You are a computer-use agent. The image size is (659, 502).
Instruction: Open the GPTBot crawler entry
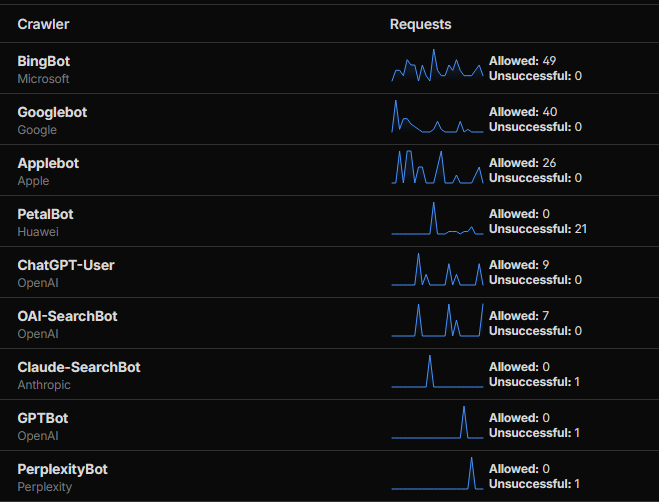click(x=43, y=418)
